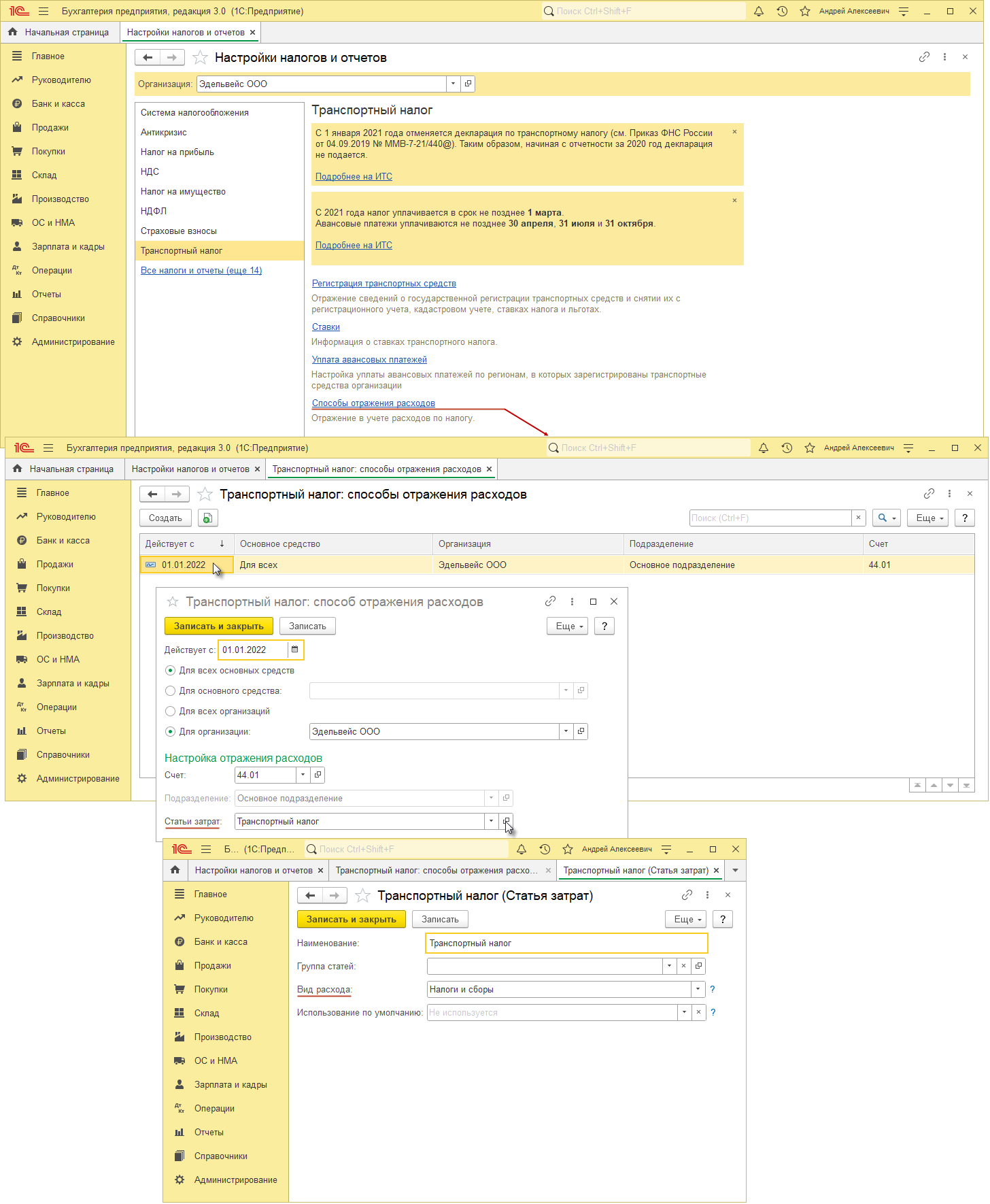Expand Организация dropdown Эдельвейс ООО
Viewport: 990px width, 1204px height.
453,84
